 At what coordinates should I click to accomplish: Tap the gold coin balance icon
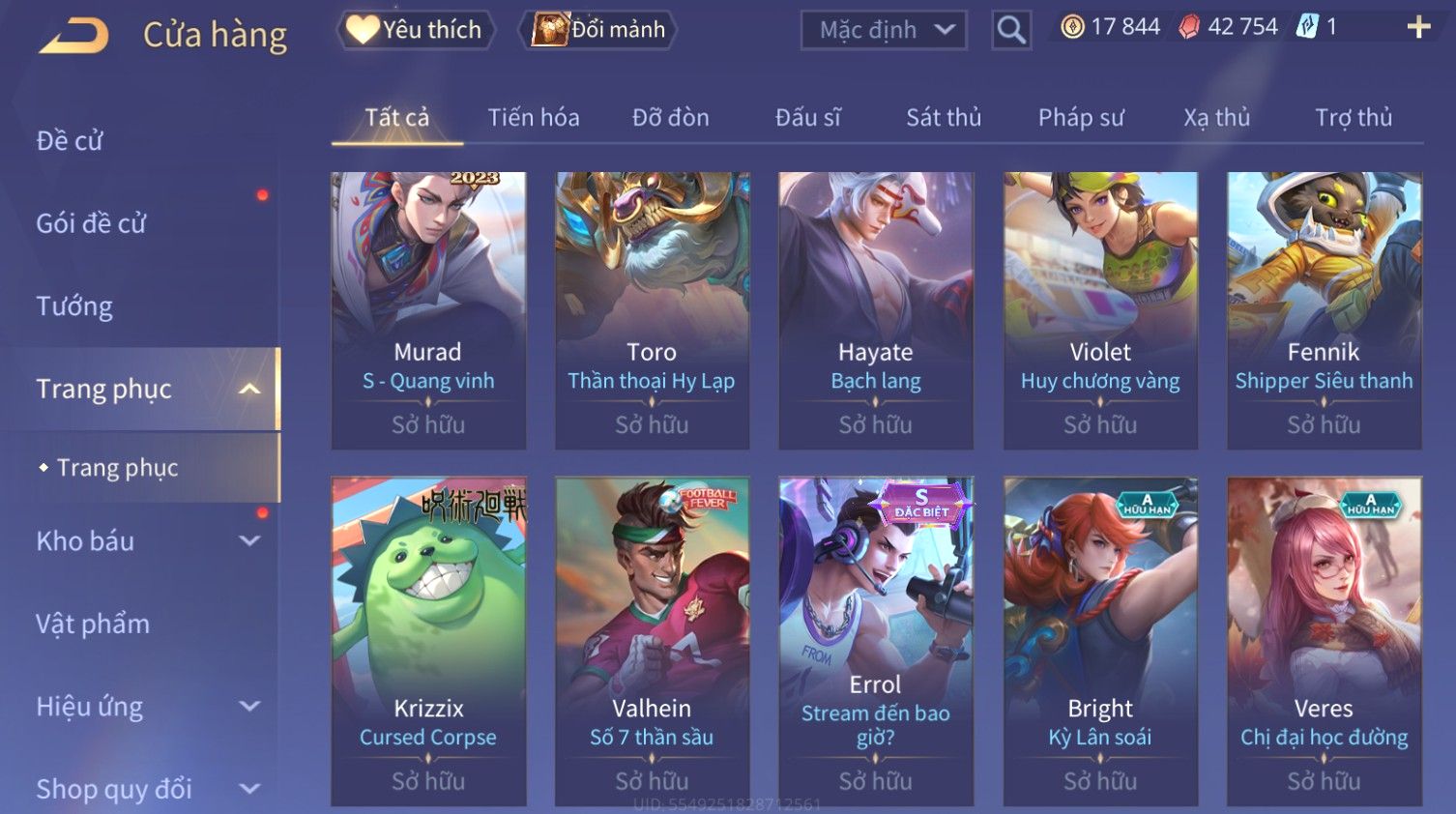coord(1072,27)
